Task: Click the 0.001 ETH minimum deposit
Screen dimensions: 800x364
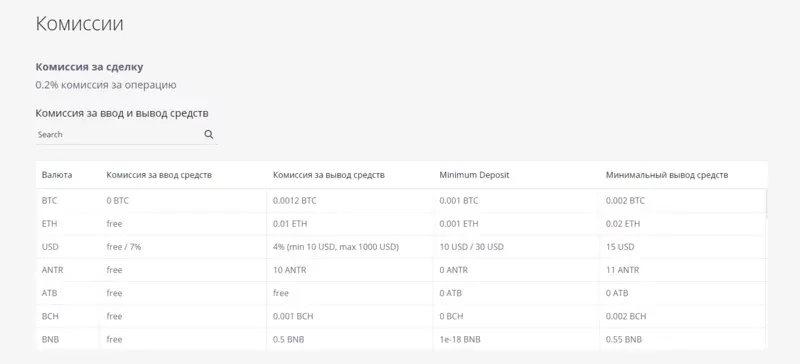Action: pos(459,224)
